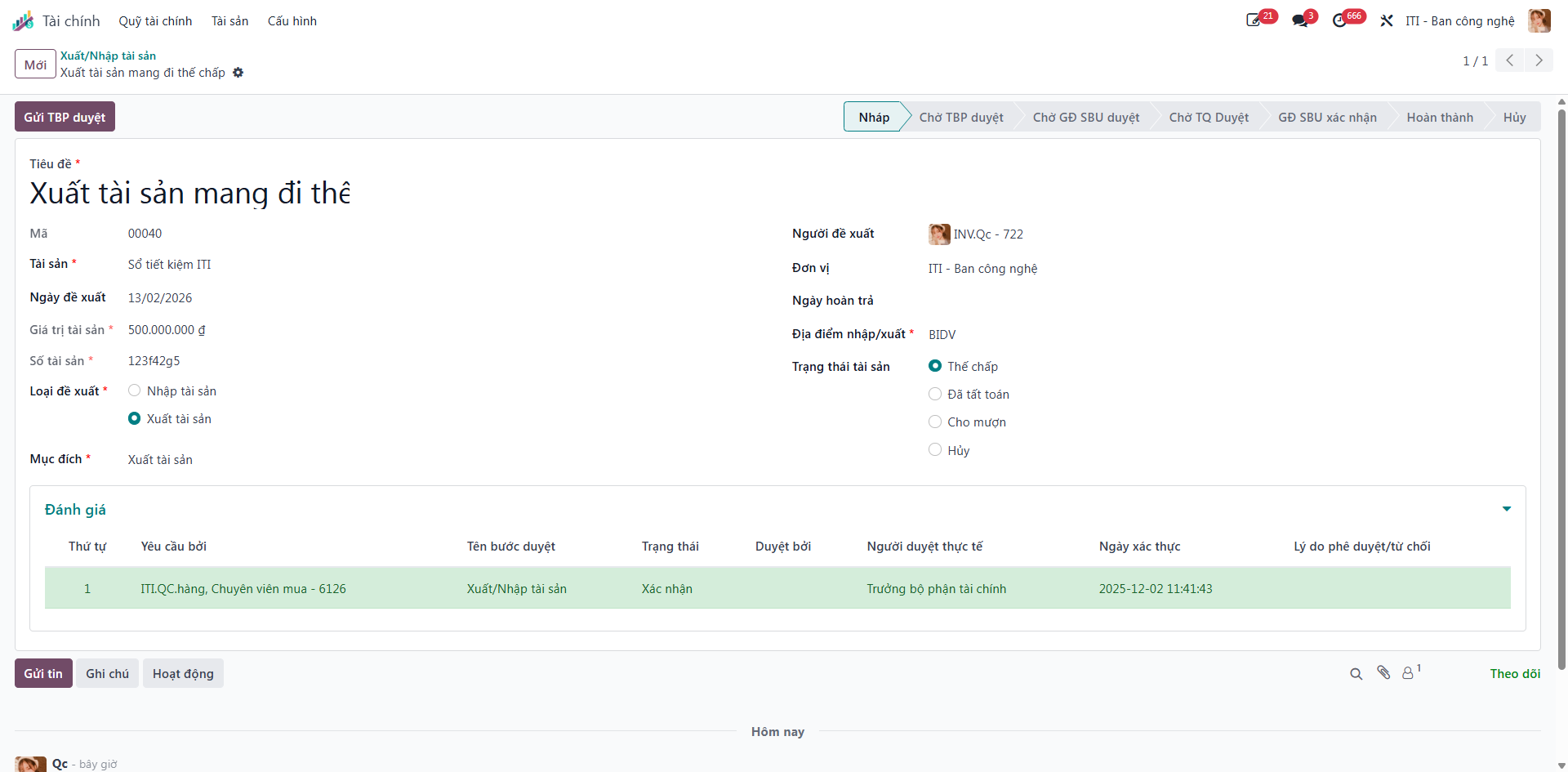Screen dimensions: 1568x772
Task: Open the conversations chat bubble icon
Action: click(x=1300, y=20)
